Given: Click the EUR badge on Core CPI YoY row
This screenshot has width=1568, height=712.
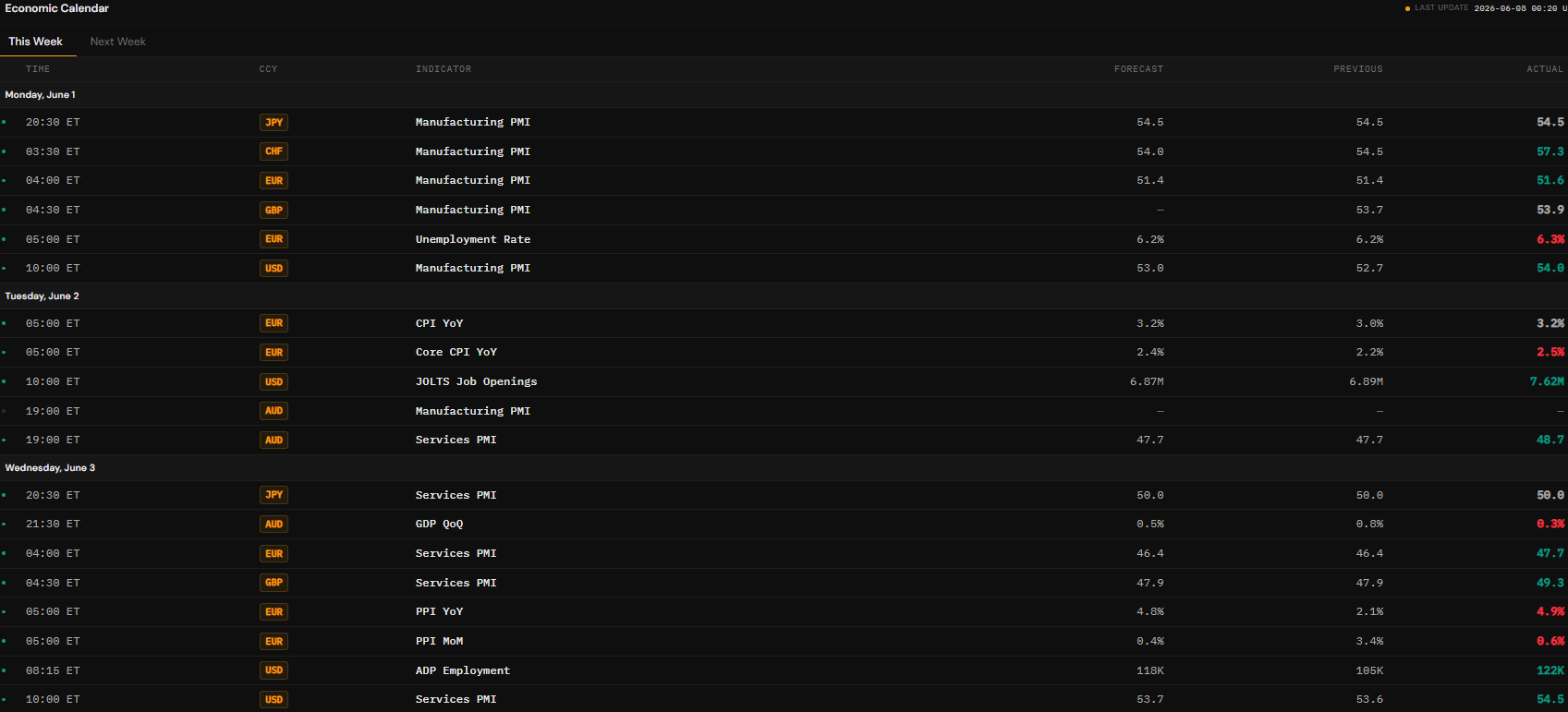Looking at the screenshot, I should click(274, 352).
